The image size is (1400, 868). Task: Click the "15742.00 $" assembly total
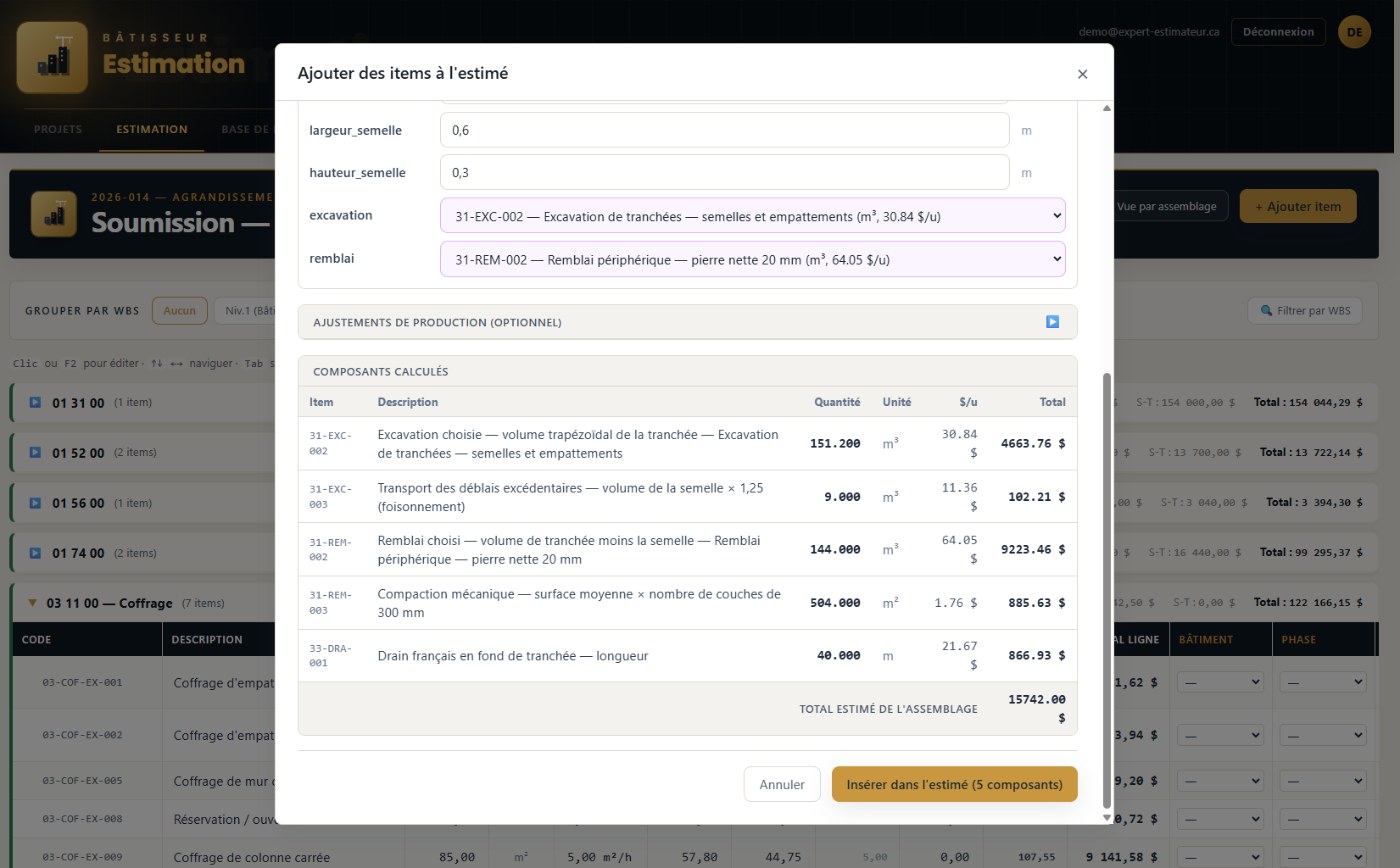pos(1036,708)
